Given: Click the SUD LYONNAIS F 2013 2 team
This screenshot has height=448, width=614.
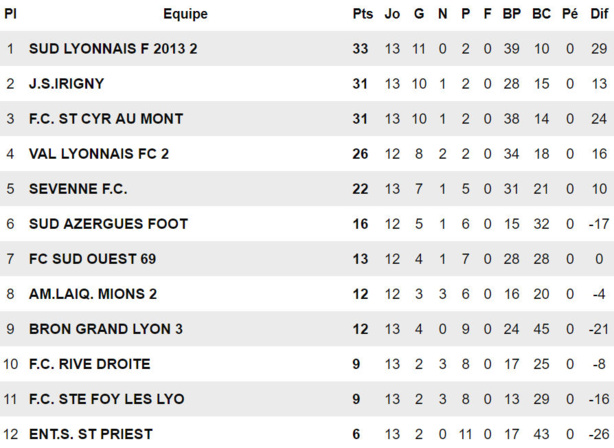Looking at the screenshot, I should (113, 49).
